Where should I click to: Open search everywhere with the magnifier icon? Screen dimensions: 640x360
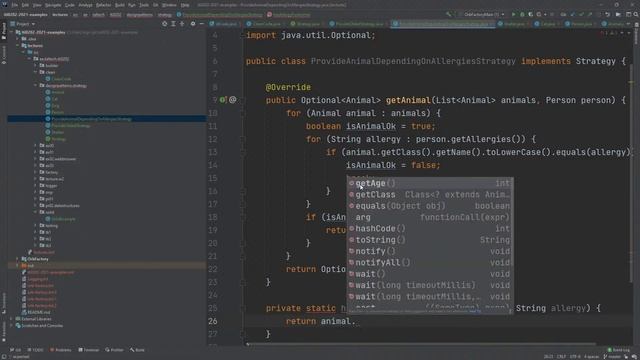(x=636, y=14)
